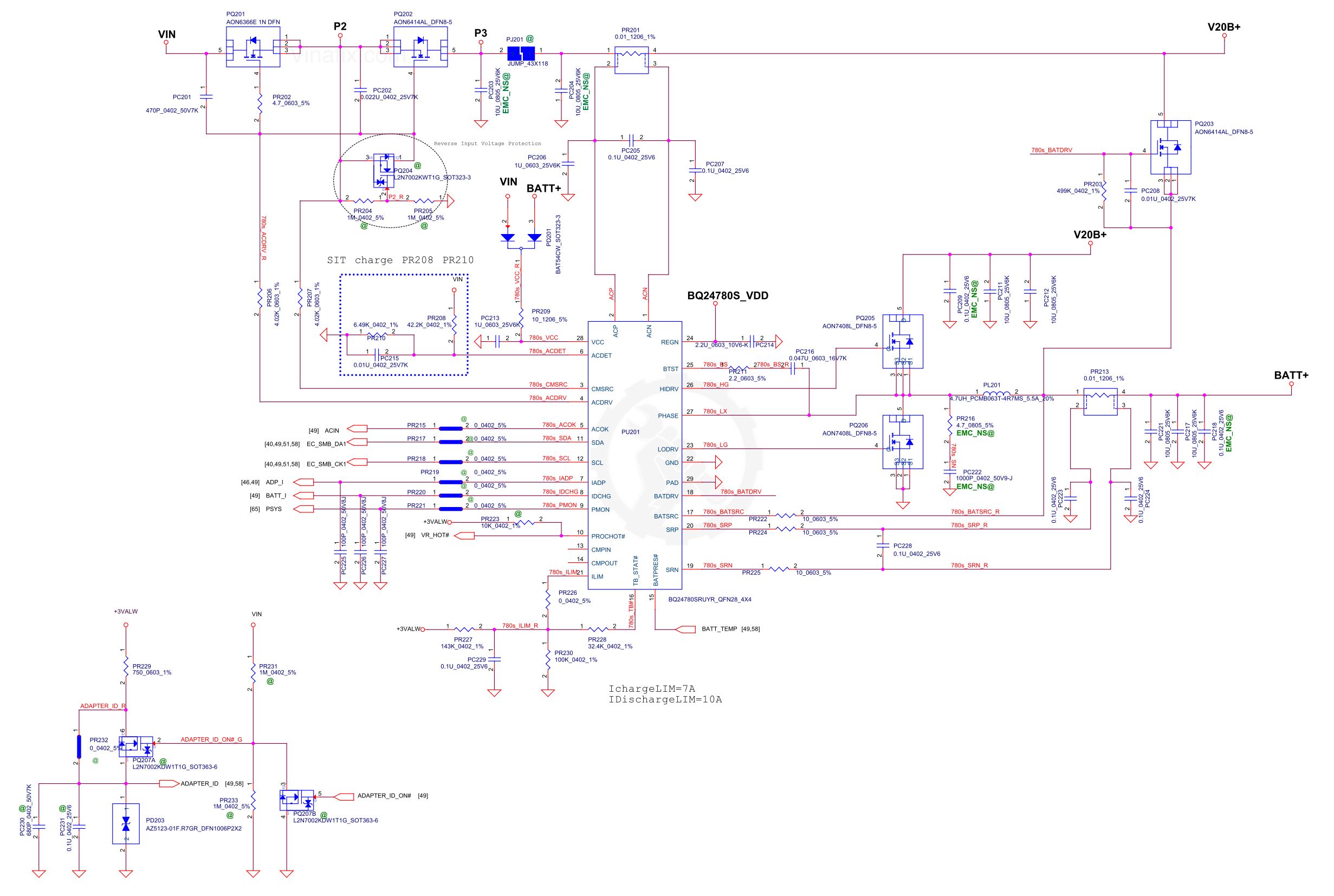This screenshot has height=896, width=1334.
Task: Click the "4.7UH_PCMB063T-4R7MS_5.5A_20%" inductor value
Action: pos(1002,399)
